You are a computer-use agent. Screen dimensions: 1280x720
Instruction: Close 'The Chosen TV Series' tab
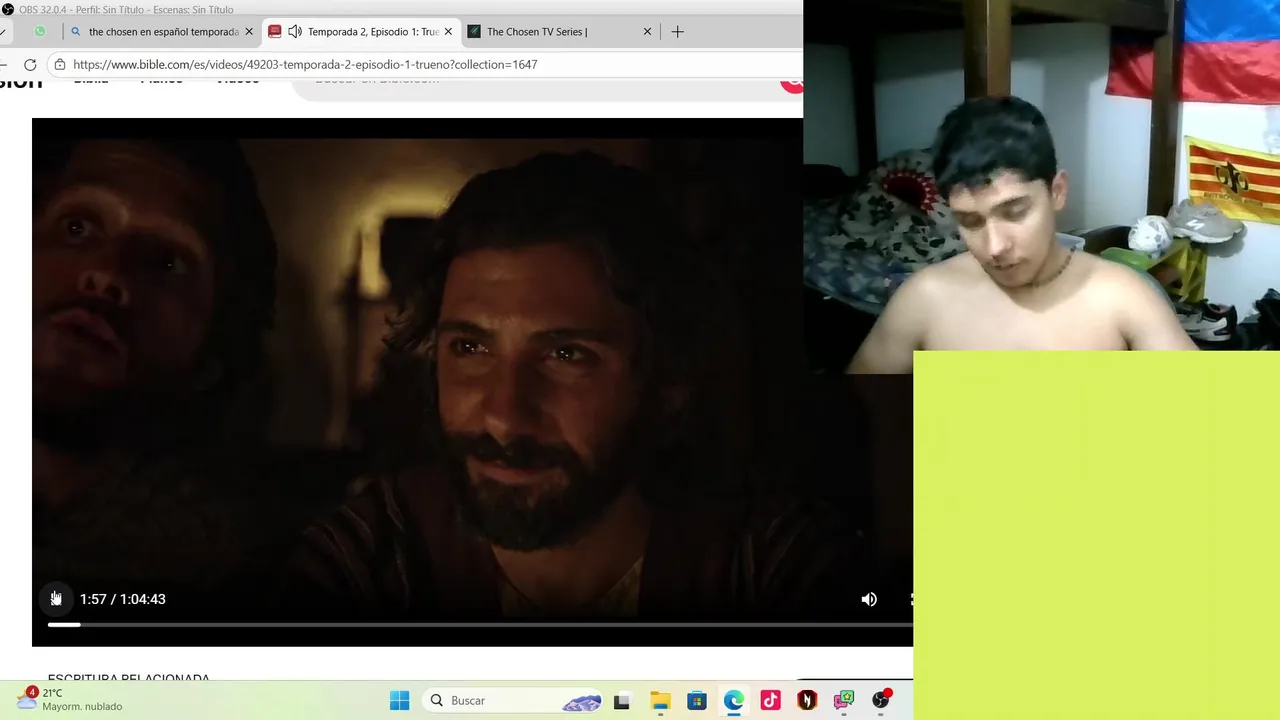[647, 32]
